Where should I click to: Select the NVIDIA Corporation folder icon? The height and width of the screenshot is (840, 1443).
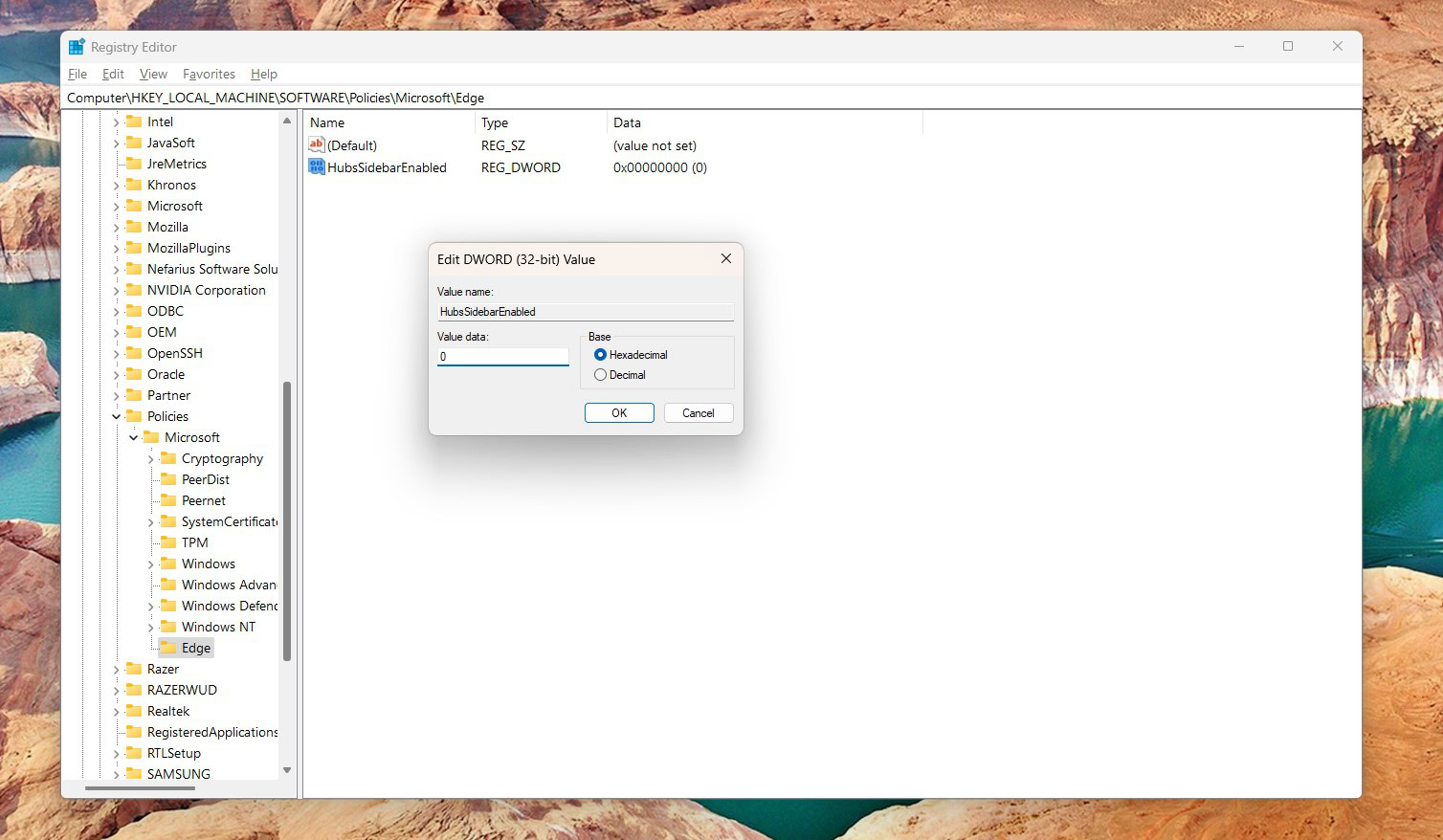pyautogui.click(x=134, y=290)
